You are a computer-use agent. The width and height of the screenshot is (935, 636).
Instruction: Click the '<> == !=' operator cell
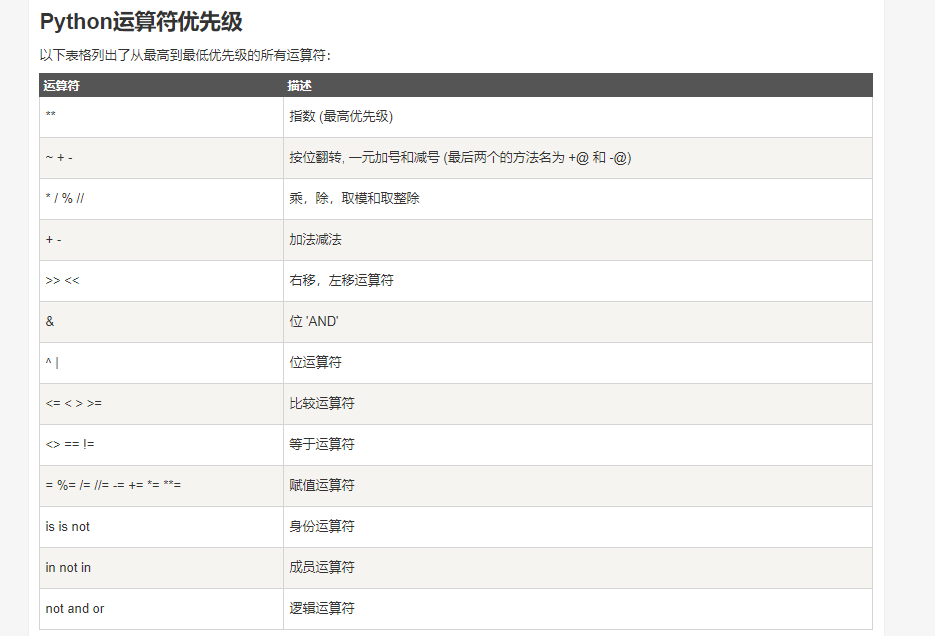coord(161,445)
